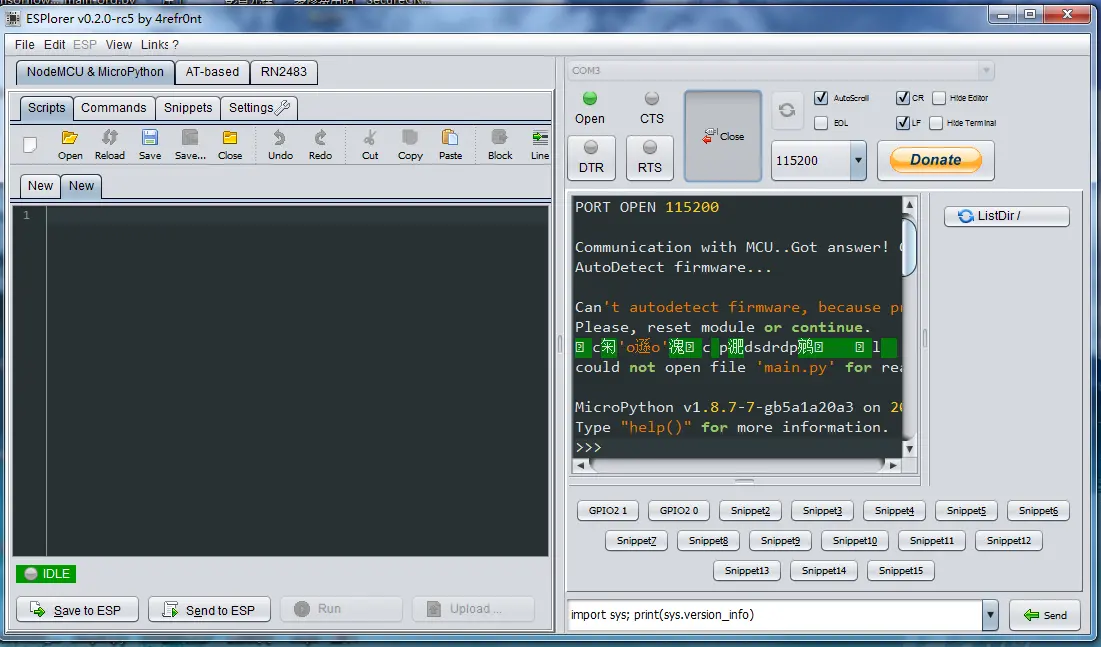The width and height of the screenshot is (1101, 647).
Task: Enable the blank checkbox left of Open
Action: (29, 145)
